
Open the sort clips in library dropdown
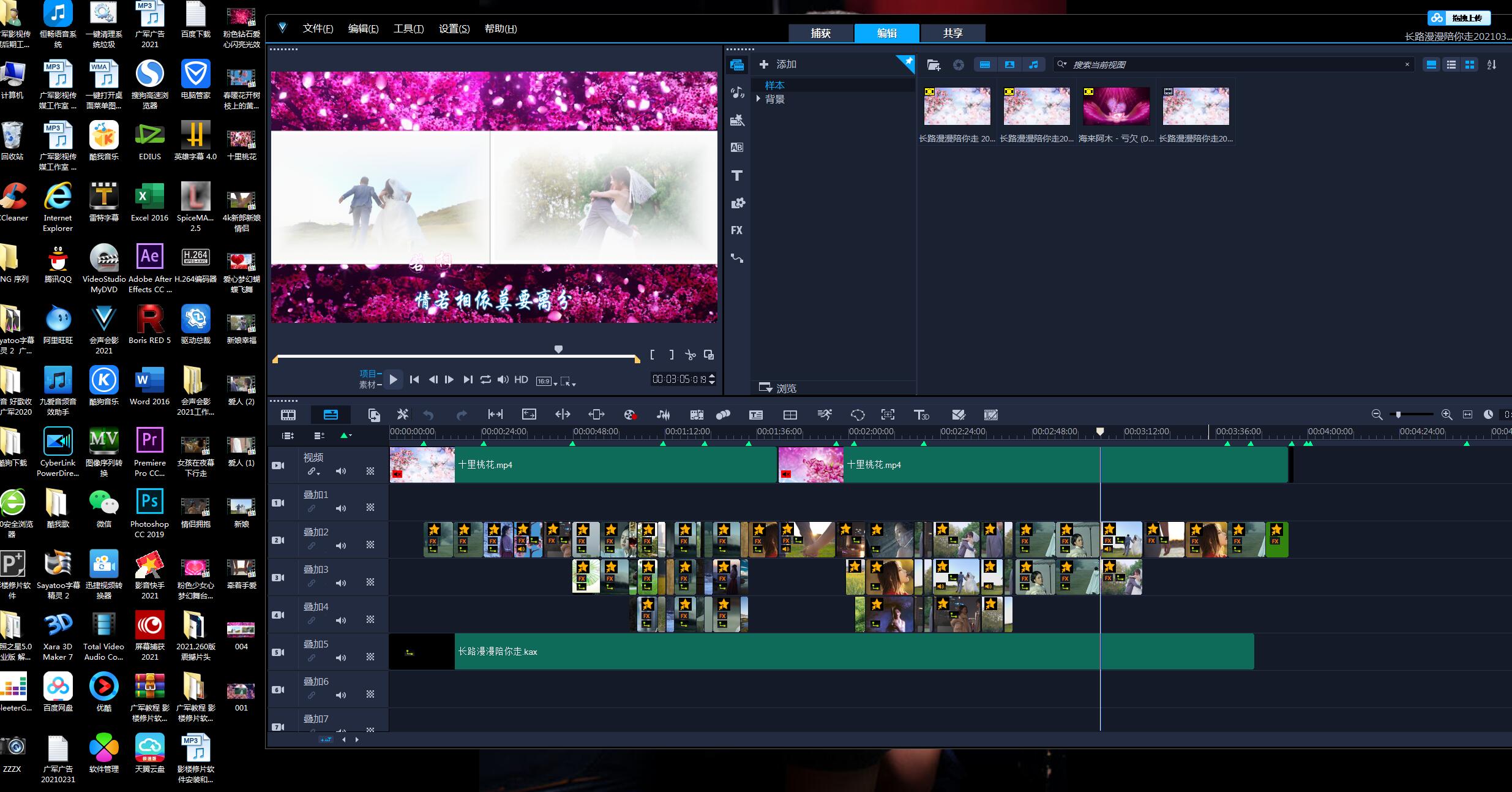(x=1492, y=64)
